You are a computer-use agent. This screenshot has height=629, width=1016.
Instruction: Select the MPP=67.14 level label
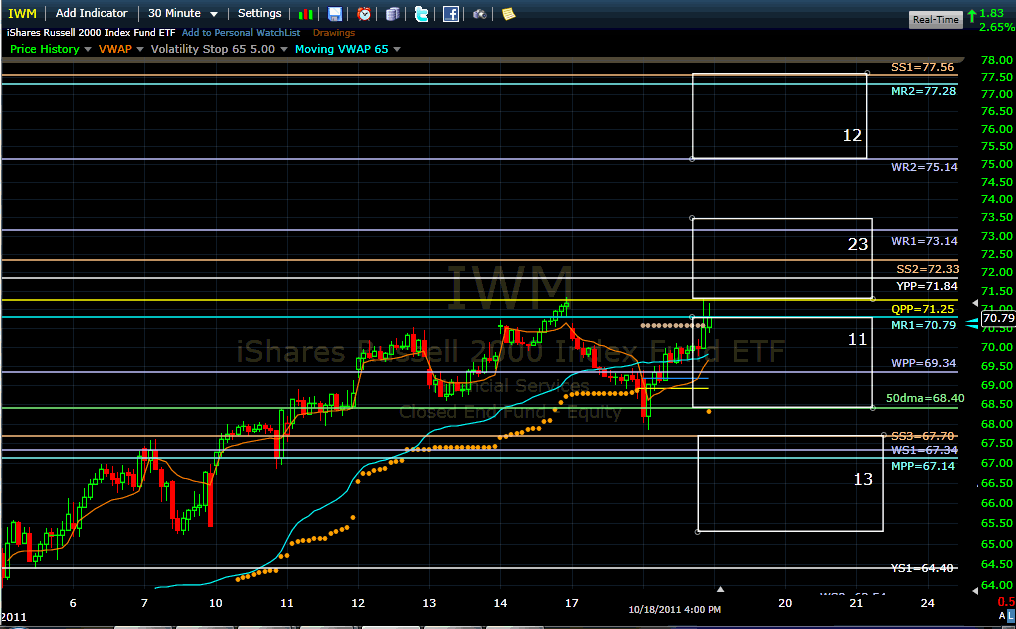click(923, 466)
